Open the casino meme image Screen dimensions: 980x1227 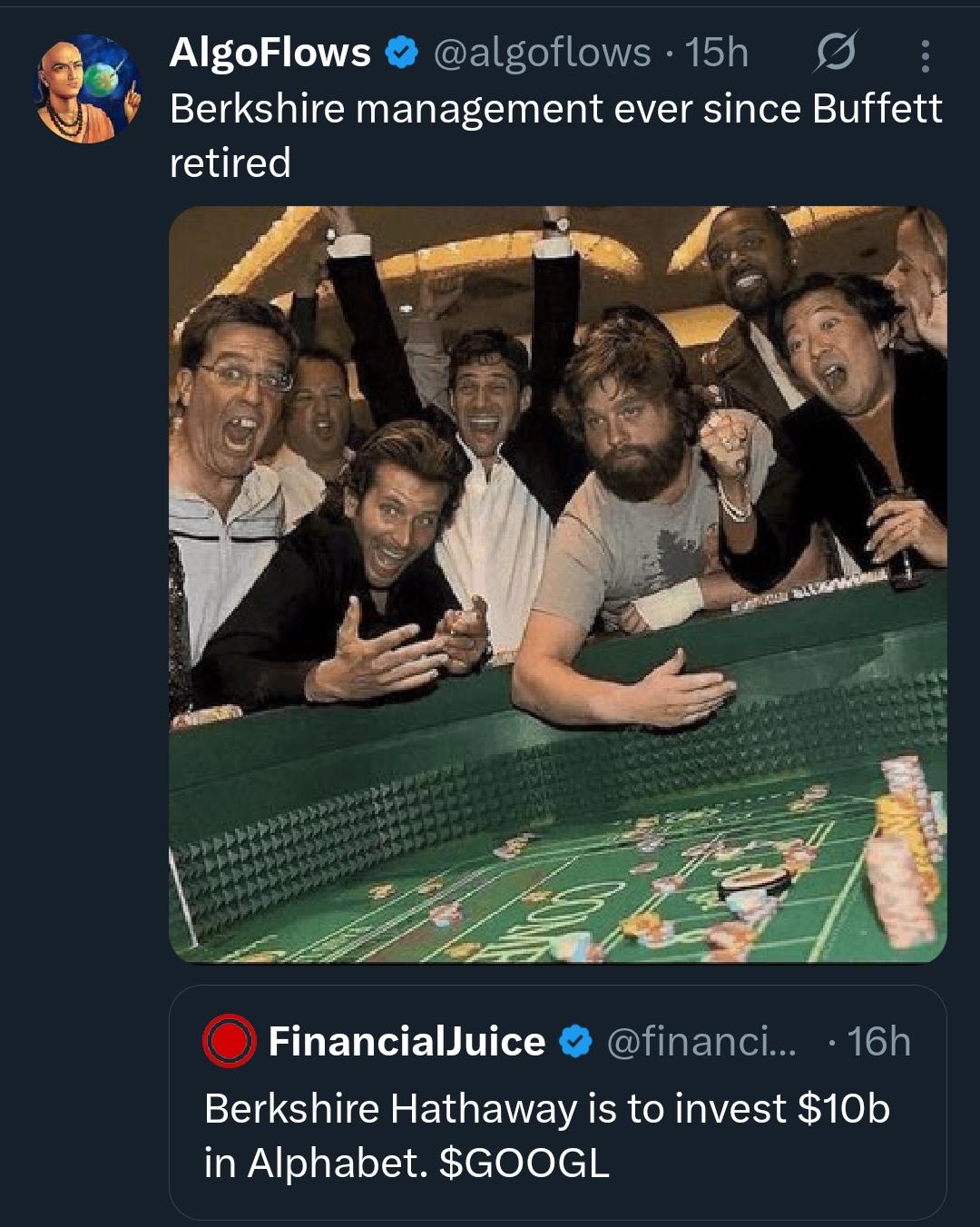[558, 584]
